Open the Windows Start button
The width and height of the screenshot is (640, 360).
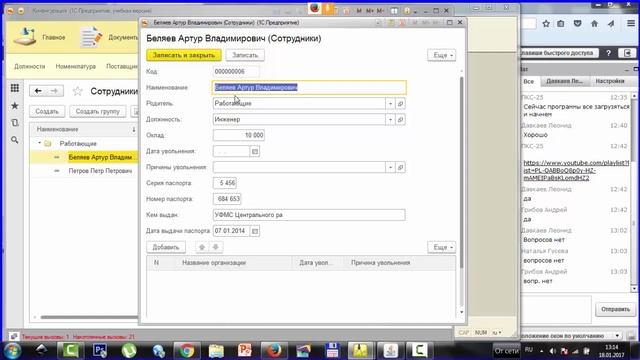pyautogui.click(x=12, y=351)
